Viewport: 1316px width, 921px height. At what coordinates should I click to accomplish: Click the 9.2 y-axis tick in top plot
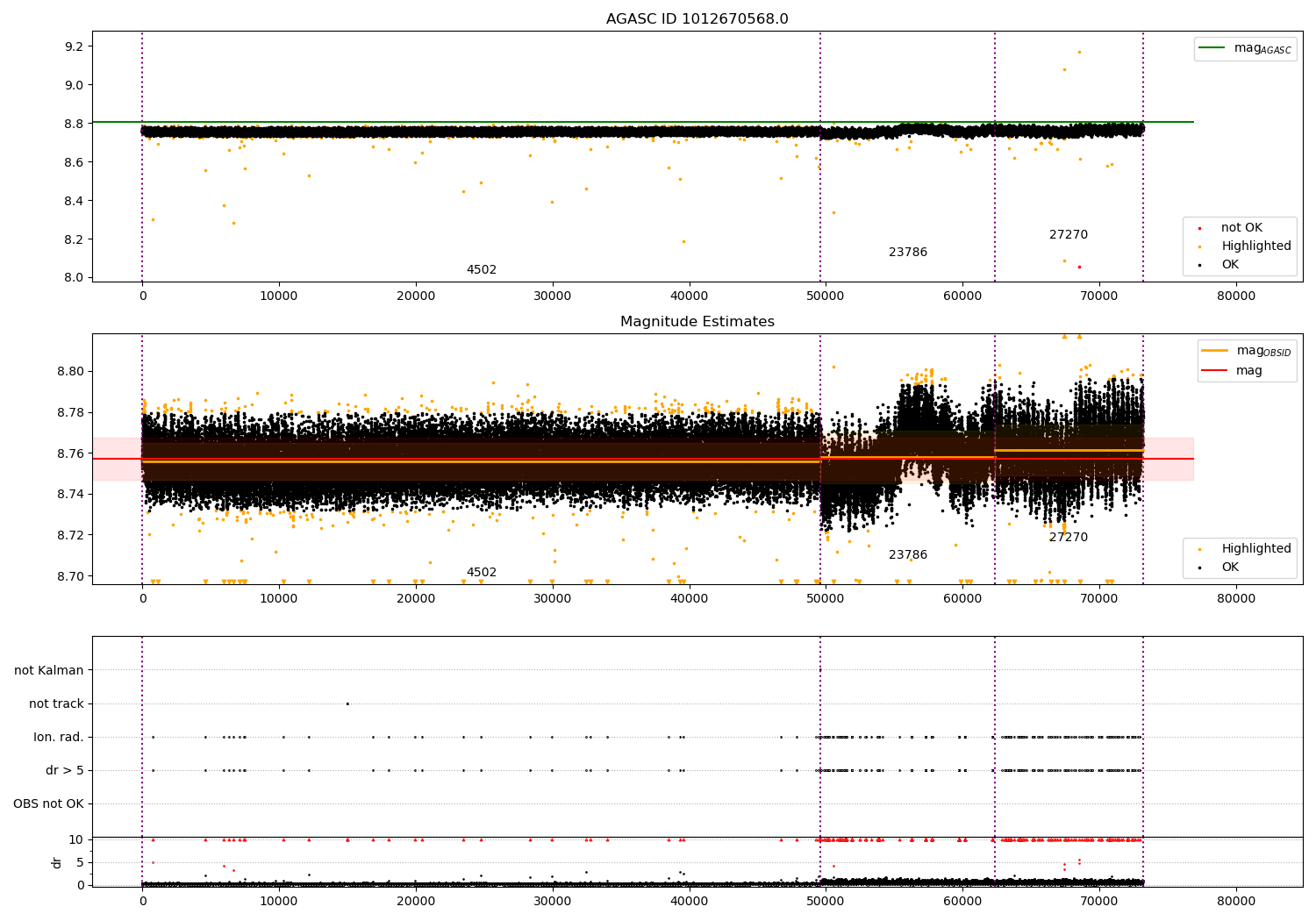[x=73, y=46]
